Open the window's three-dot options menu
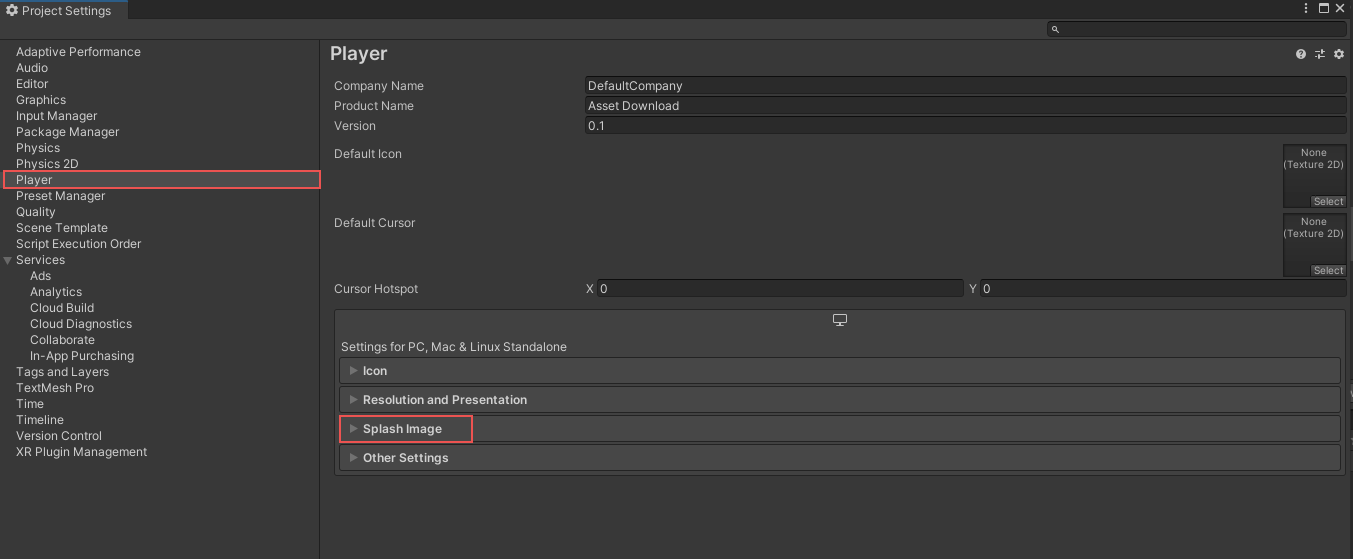 coord(1306,8)
